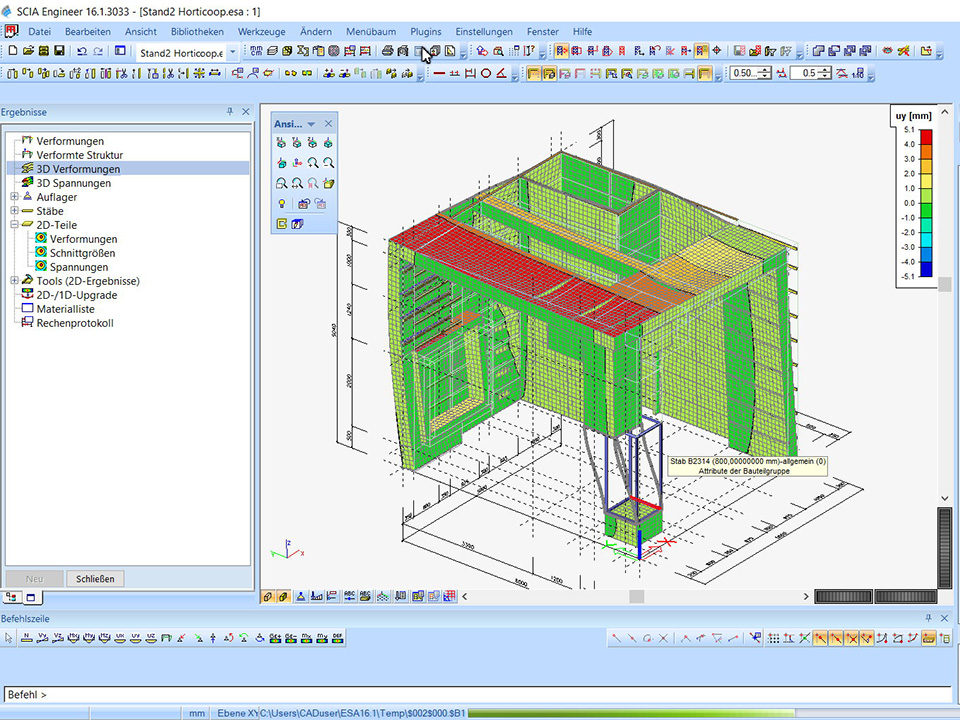Viewport: 960px width, 720px height.
Task: Open the Einstellungen menu
Action: [483, 32]
